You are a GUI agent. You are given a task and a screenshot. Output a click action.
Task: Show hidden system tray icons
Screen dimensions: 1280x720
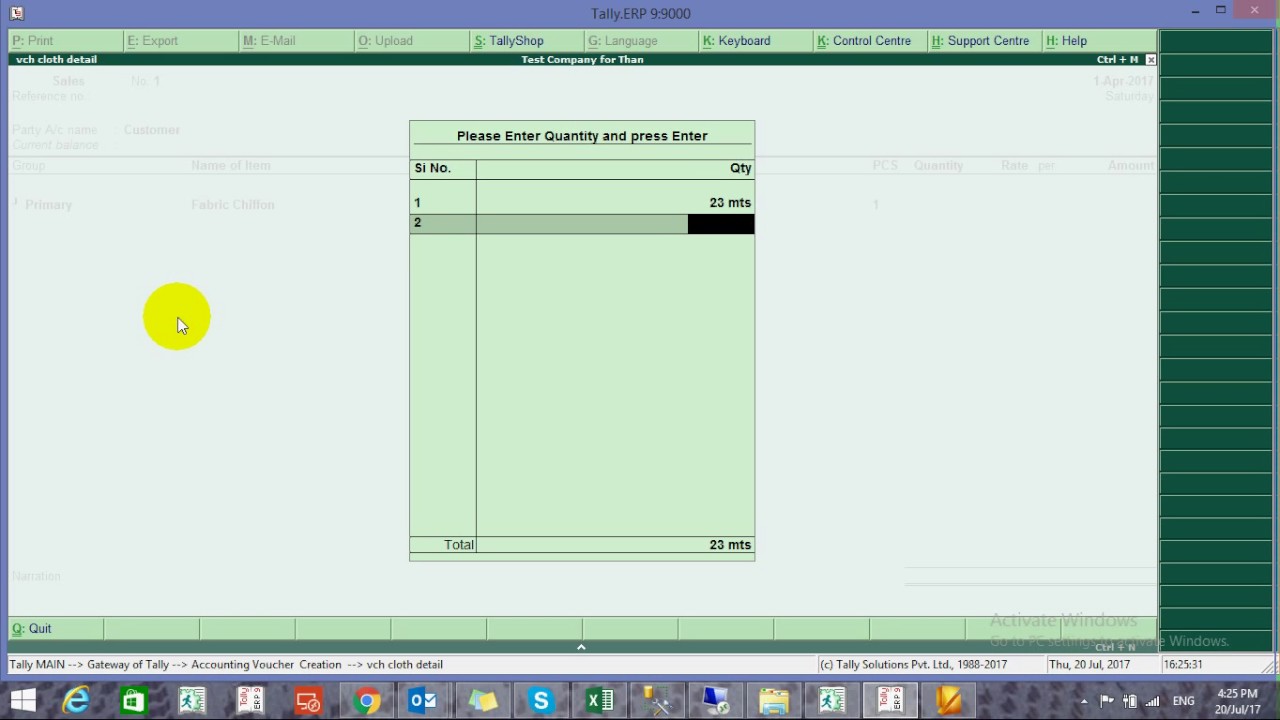1083,702
